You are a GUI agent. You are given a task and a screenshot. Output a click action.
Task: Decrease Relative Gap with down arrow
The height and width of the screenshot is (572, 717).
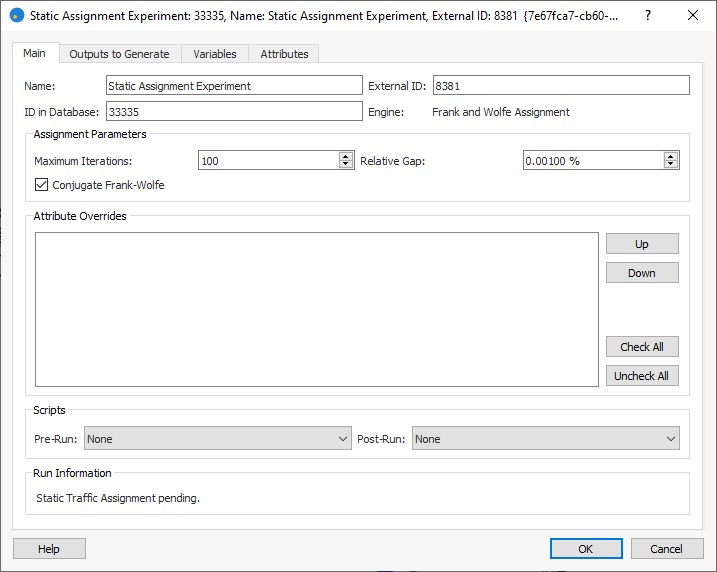tap(671, 164)
